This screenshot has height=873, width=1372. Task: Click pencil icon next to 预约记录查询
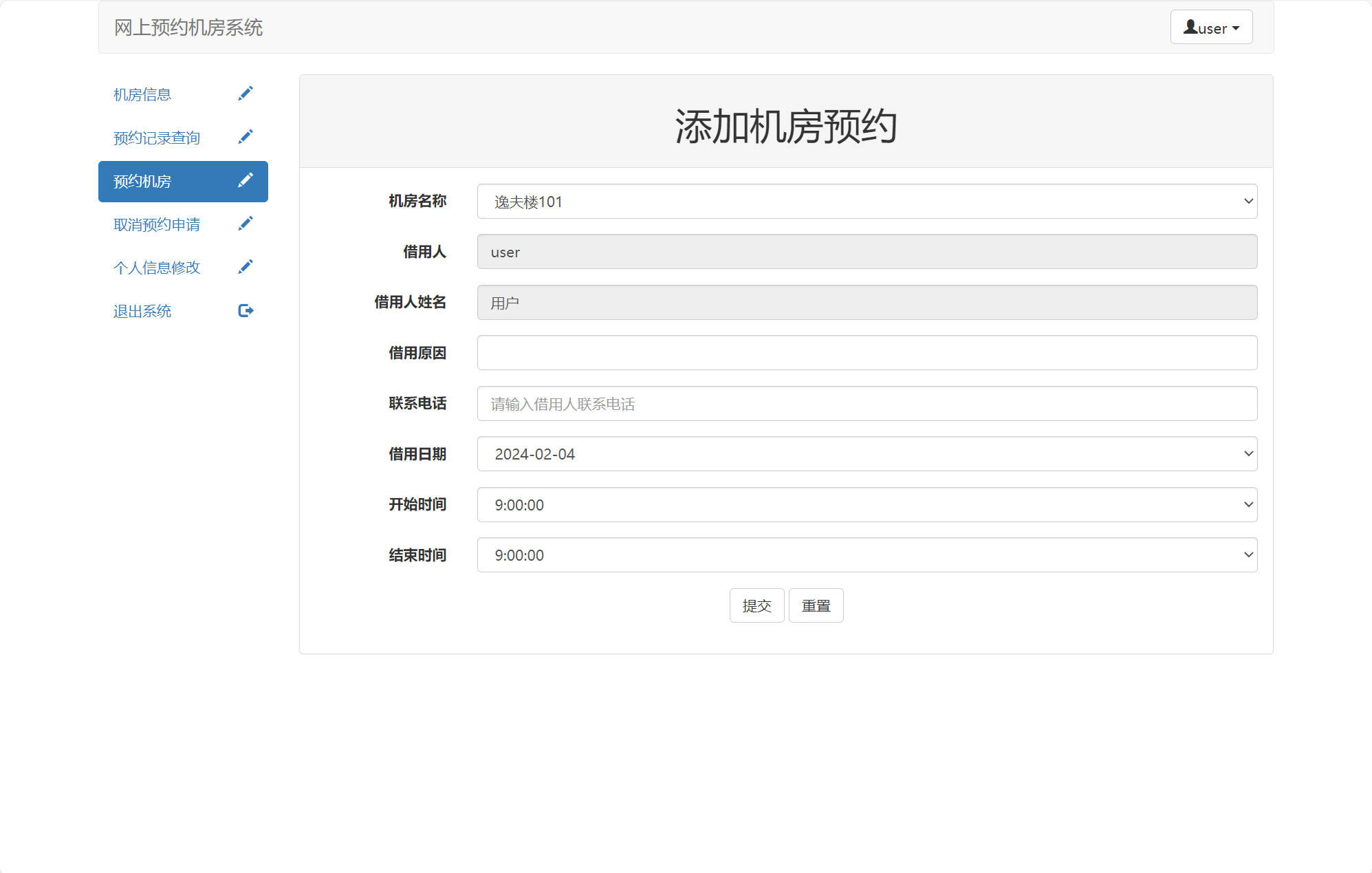[246, 137]
